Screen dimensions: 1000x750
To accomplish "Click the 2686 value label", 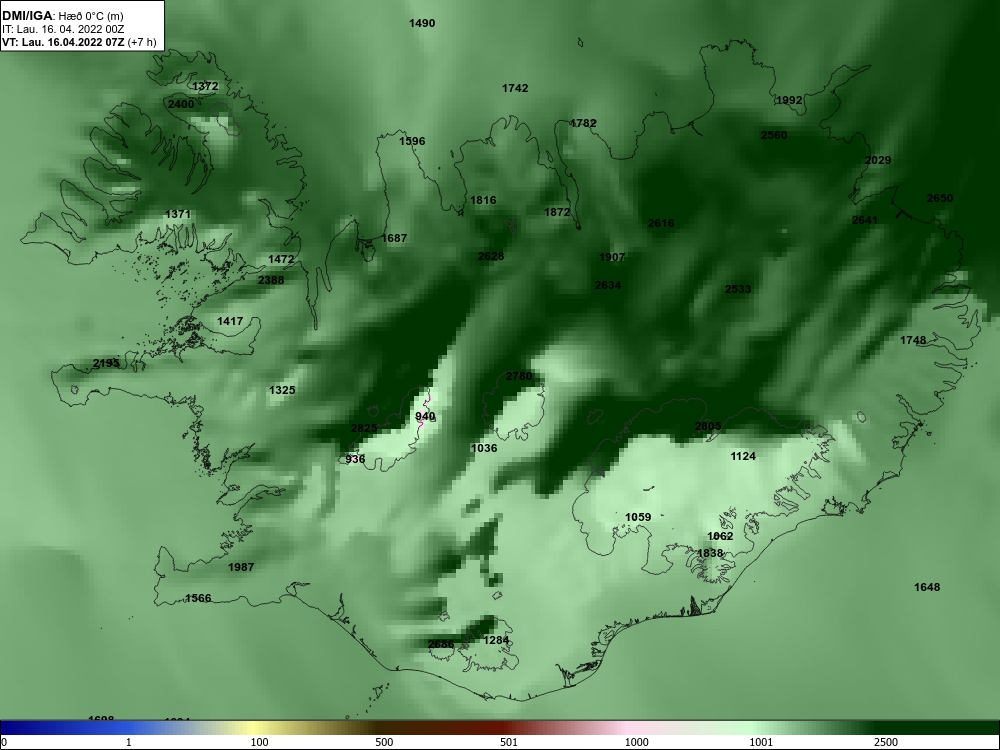I will point(441,644).
